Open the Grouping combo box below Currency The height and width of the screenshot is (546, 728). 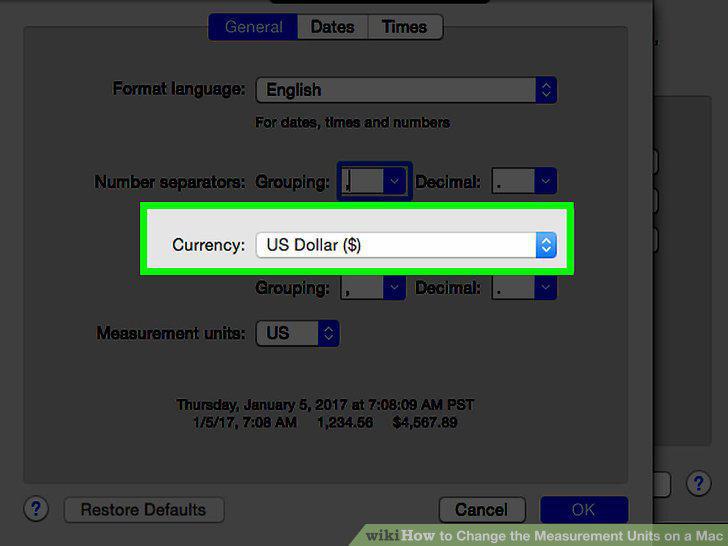pos(373,288)
